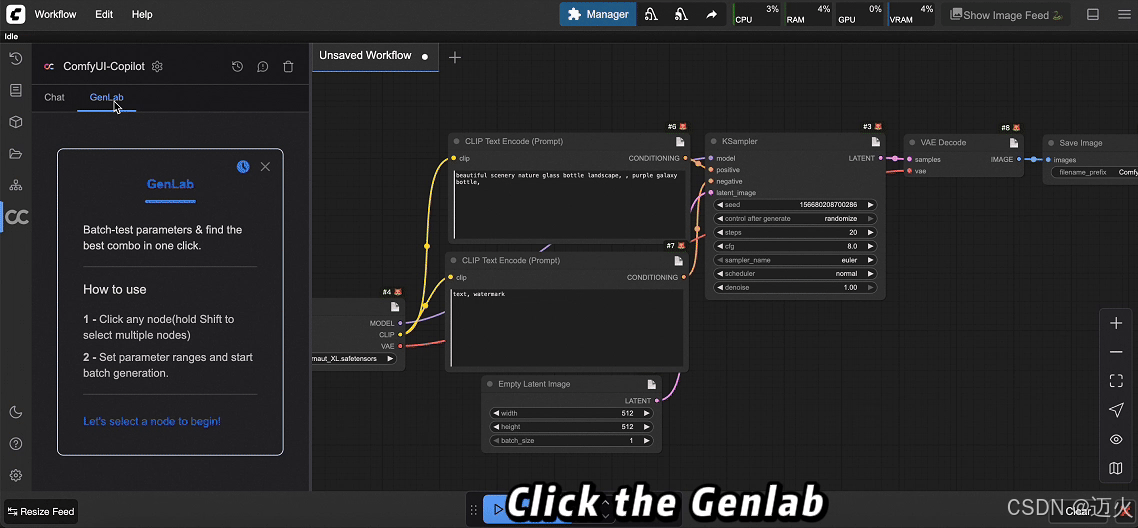Toggle link visibility eye icon
The height and width of the screenshot is (528, 1138).
(x=1116, y=440)
